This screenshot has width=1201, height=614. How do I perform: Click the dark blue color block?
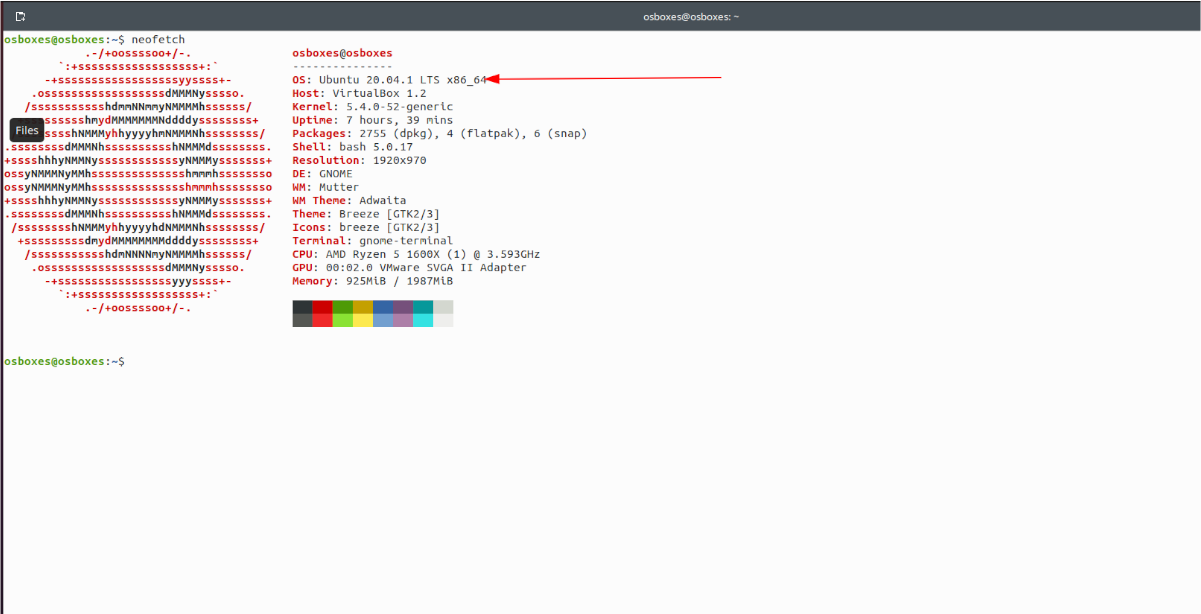tap(383, 307)
